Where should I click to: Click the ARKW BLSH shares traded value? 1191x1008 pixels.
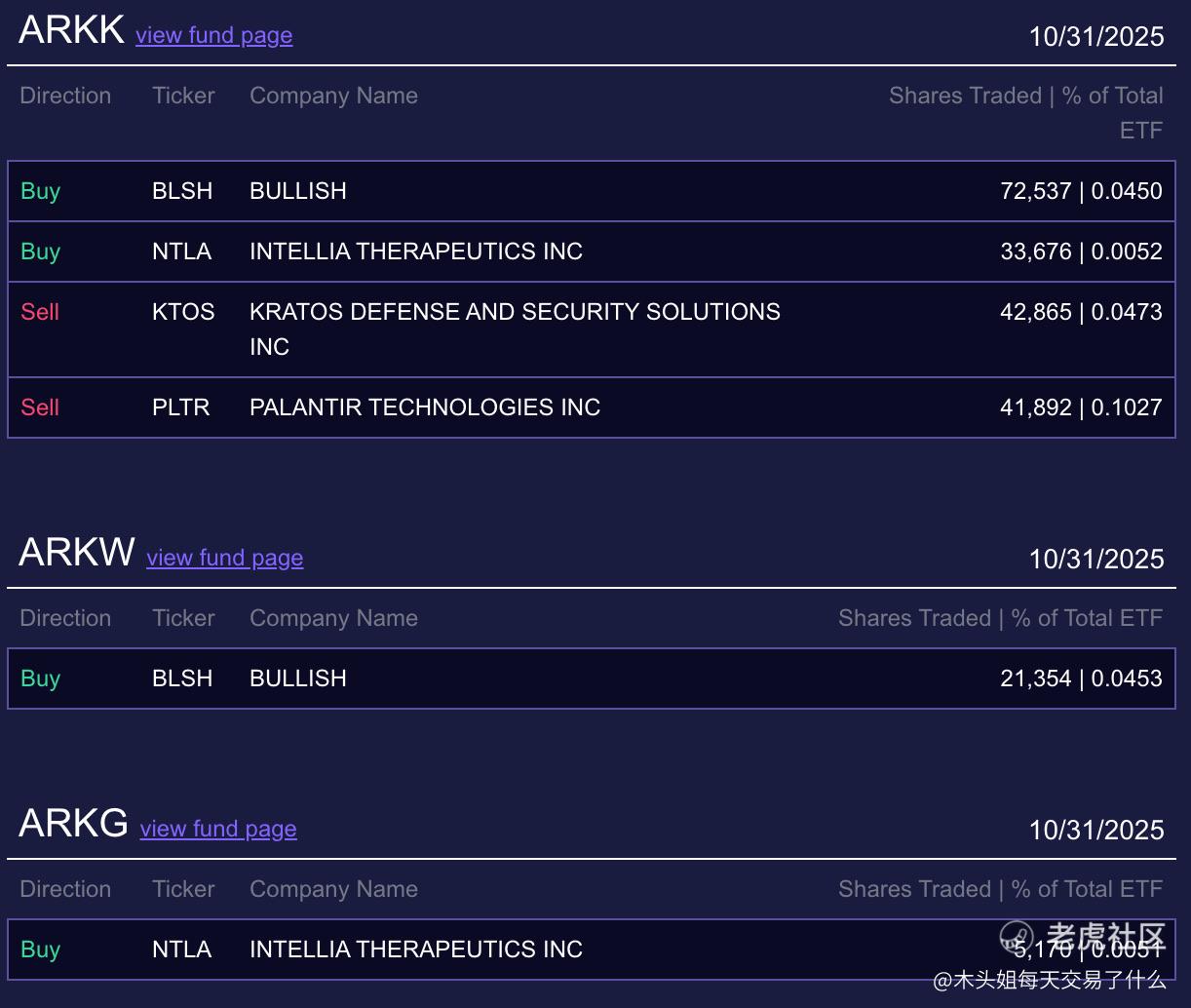(x=1081, y=678)
